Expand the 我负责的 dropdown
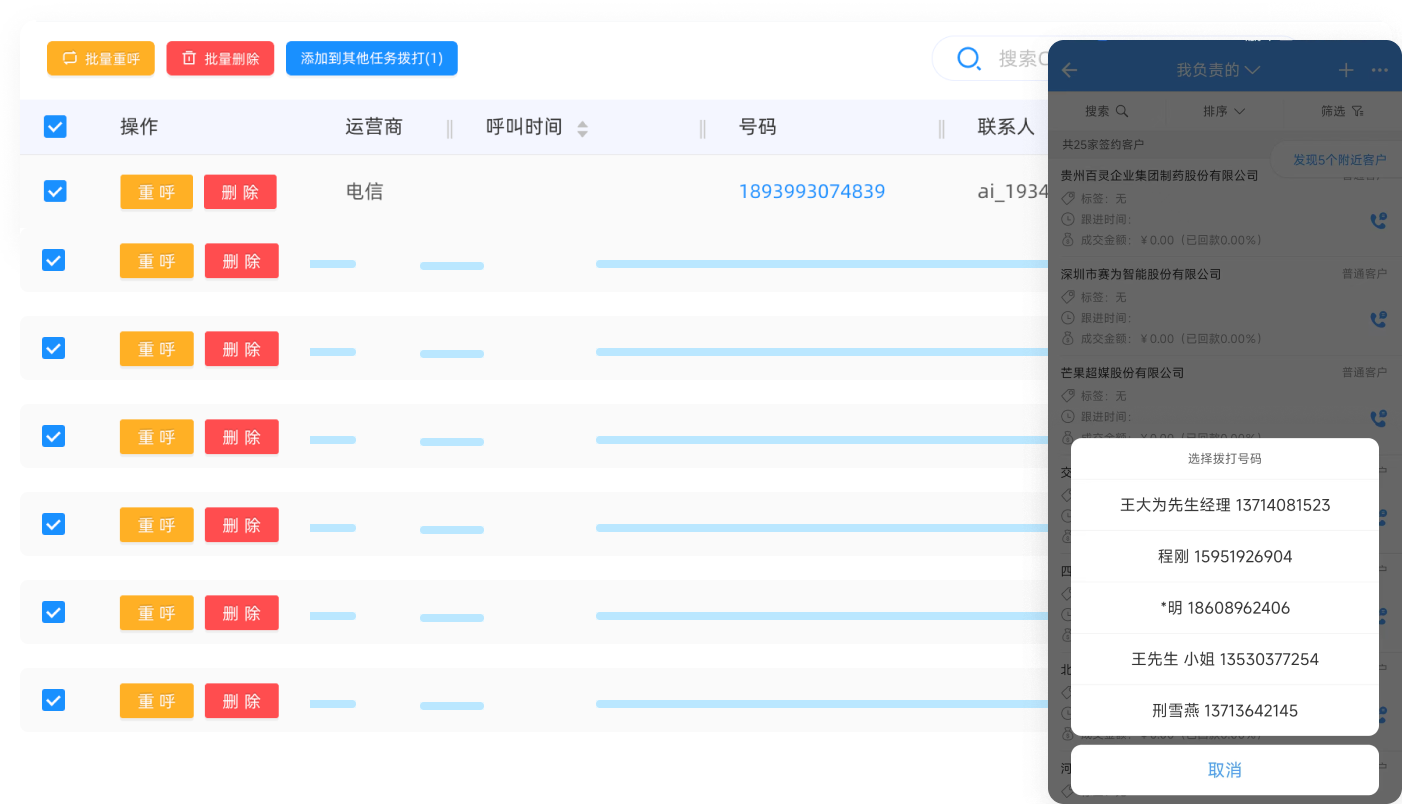The height and width of the screenshot is (804, 1402). point(1218,70)
